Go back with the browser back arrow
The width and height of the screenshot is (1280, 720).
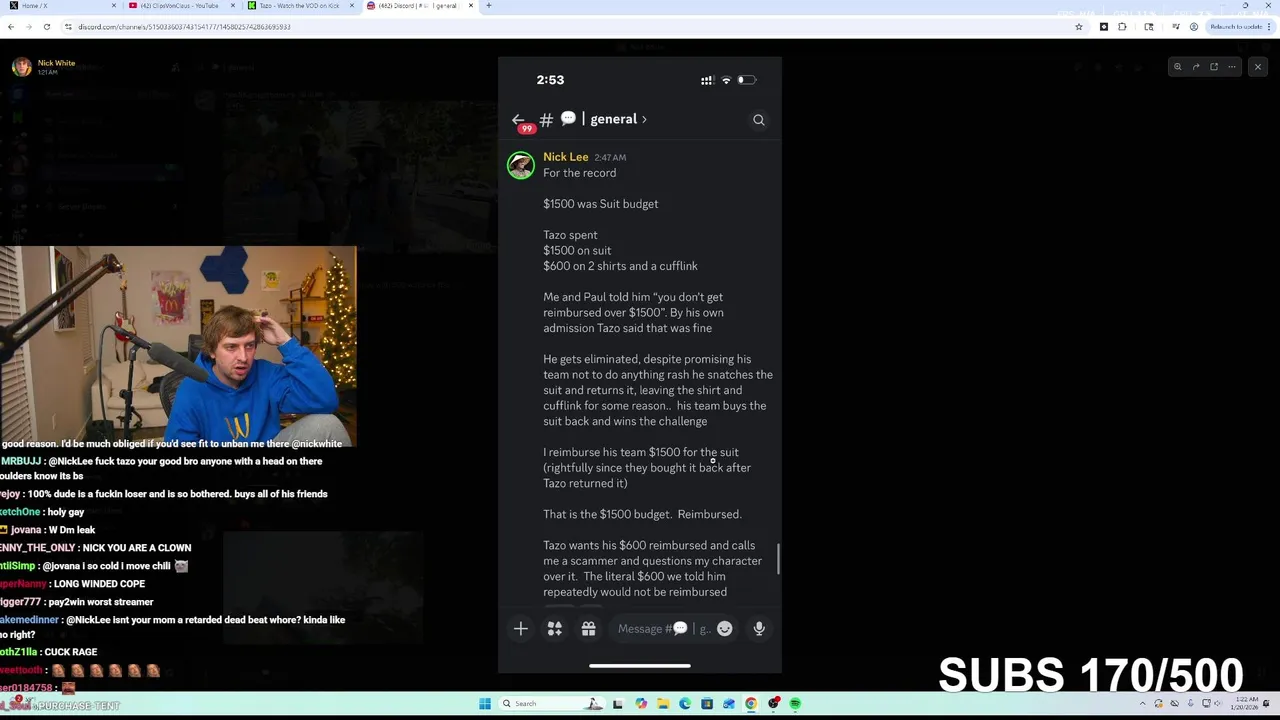tap(11, 27)
